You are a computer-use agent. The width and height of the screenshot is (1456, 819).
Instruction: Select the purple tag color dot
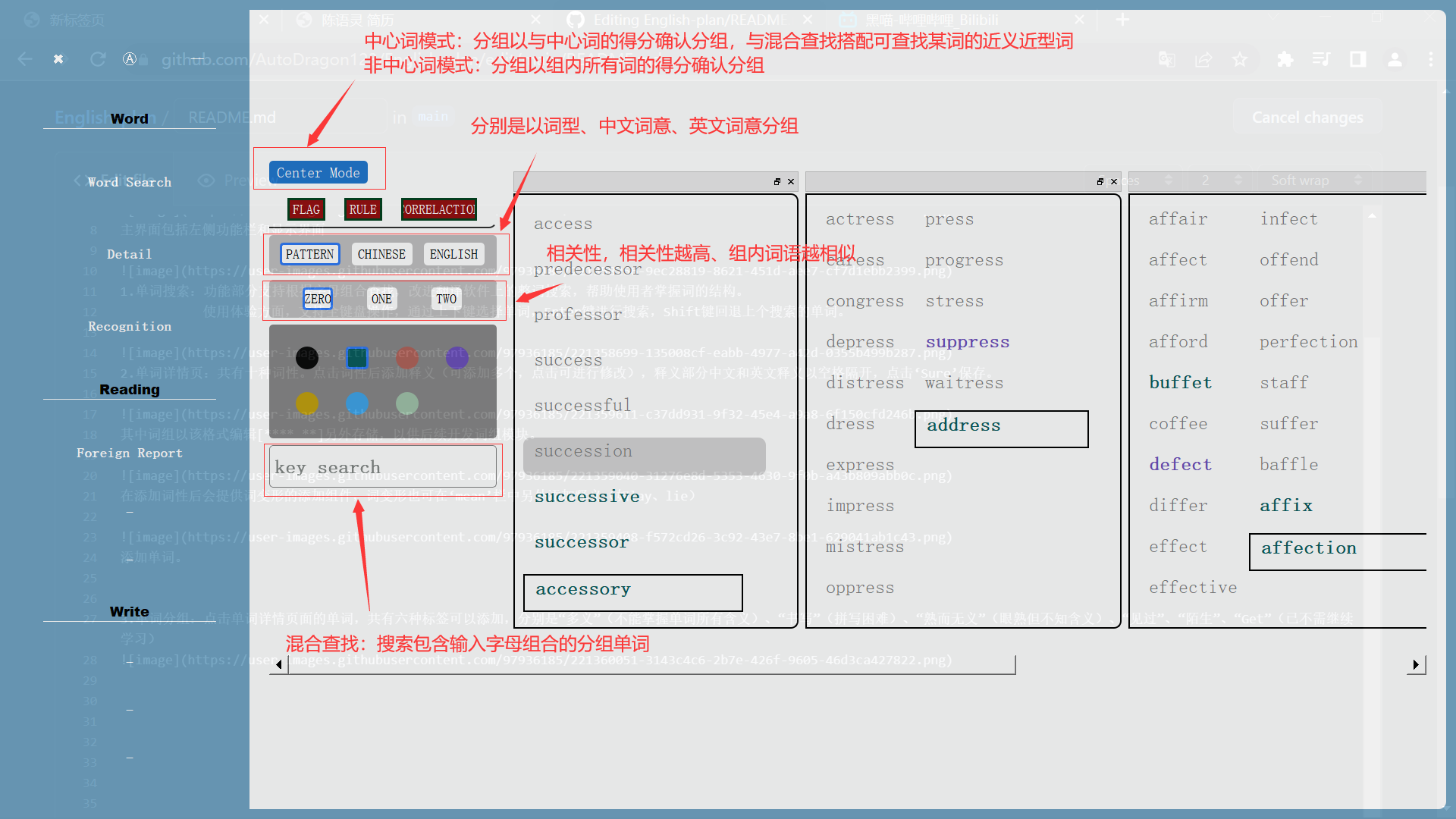457,357
